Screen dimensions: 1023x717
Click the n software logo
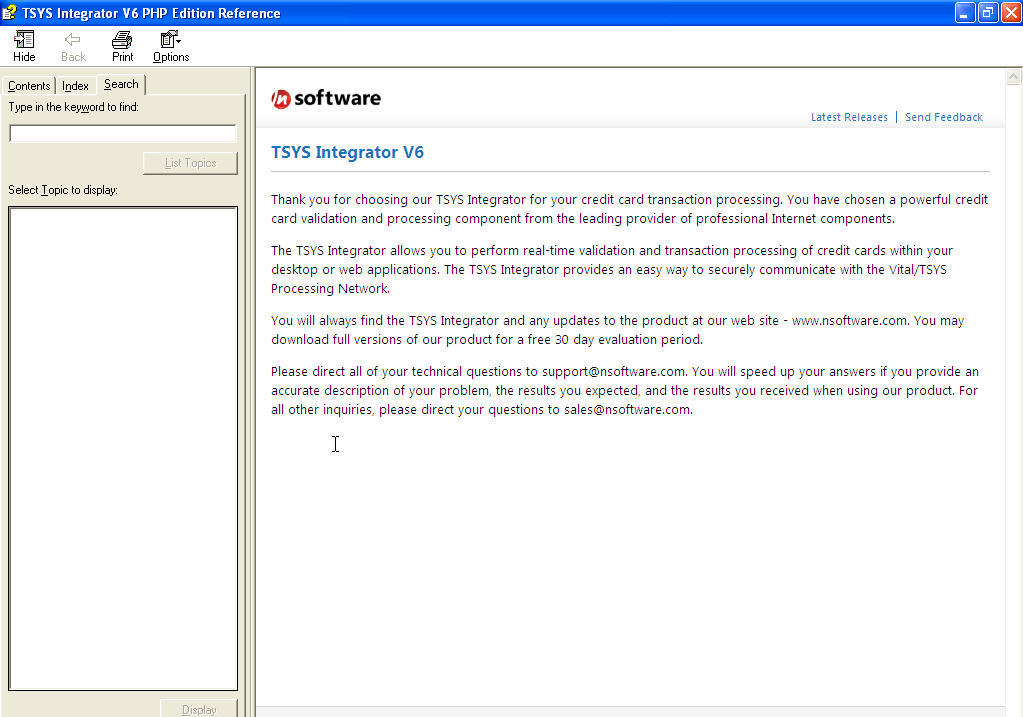(326, 98)
